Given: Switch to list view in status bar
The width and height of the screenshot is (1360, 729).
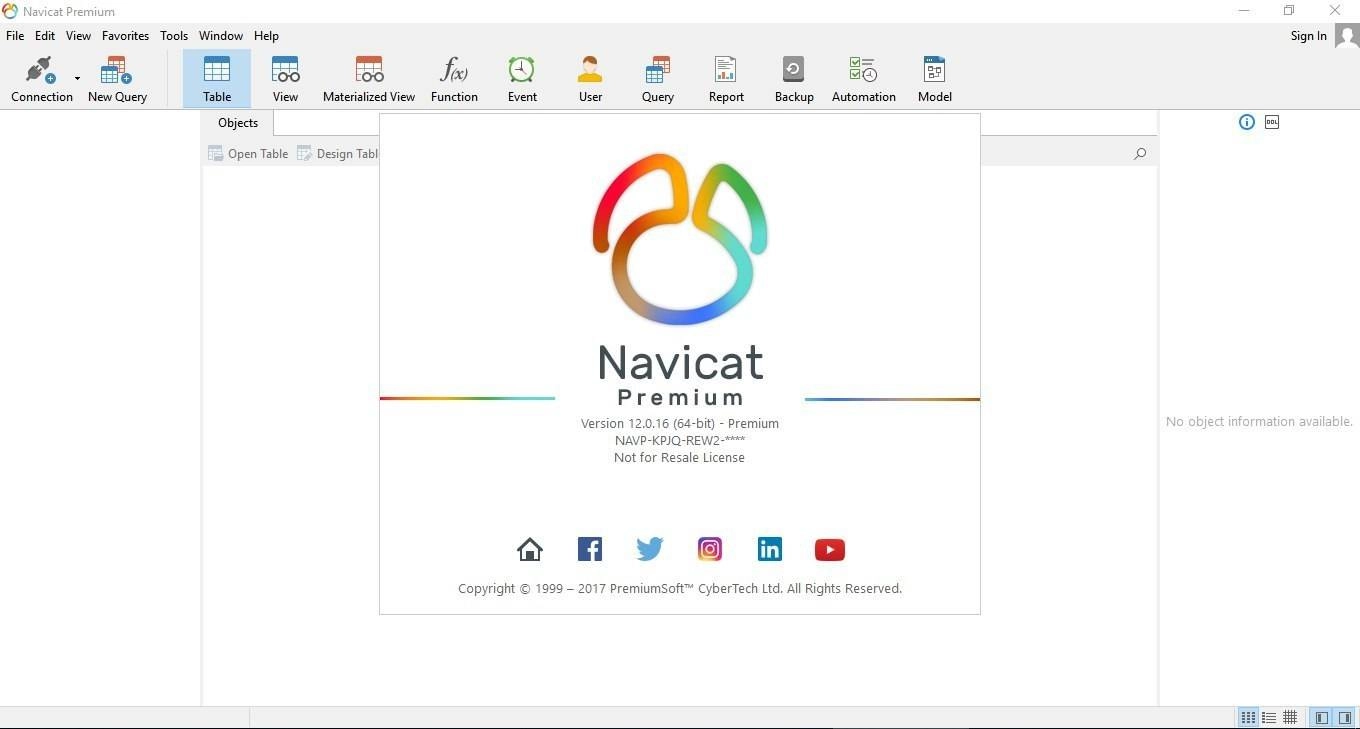Looking at the screenshot, I should pos(1269,718).
